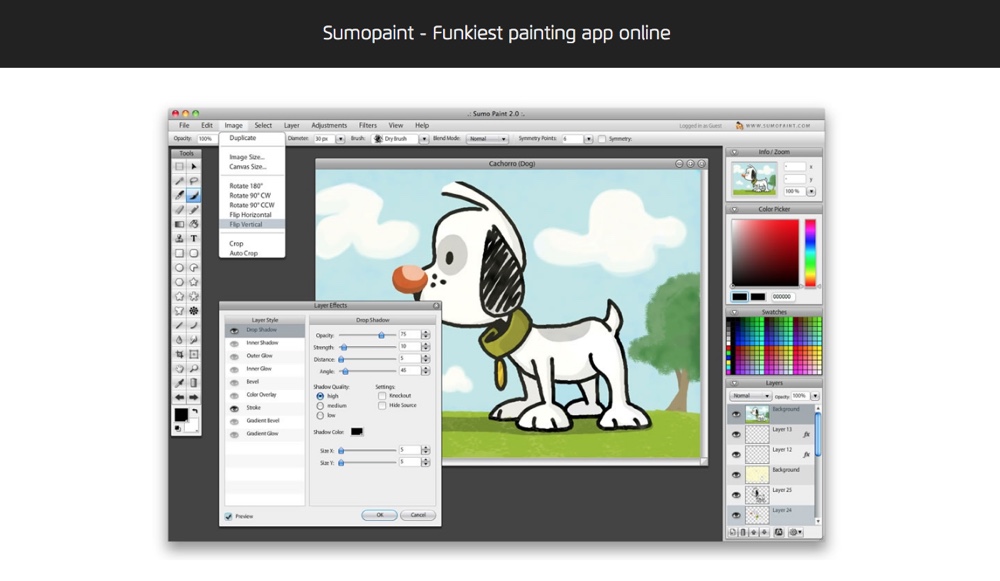Enable the Symmetry checkbox in options bar
Image resolution: width=1000 pixels, height=581 pixels.
point(601,138)
